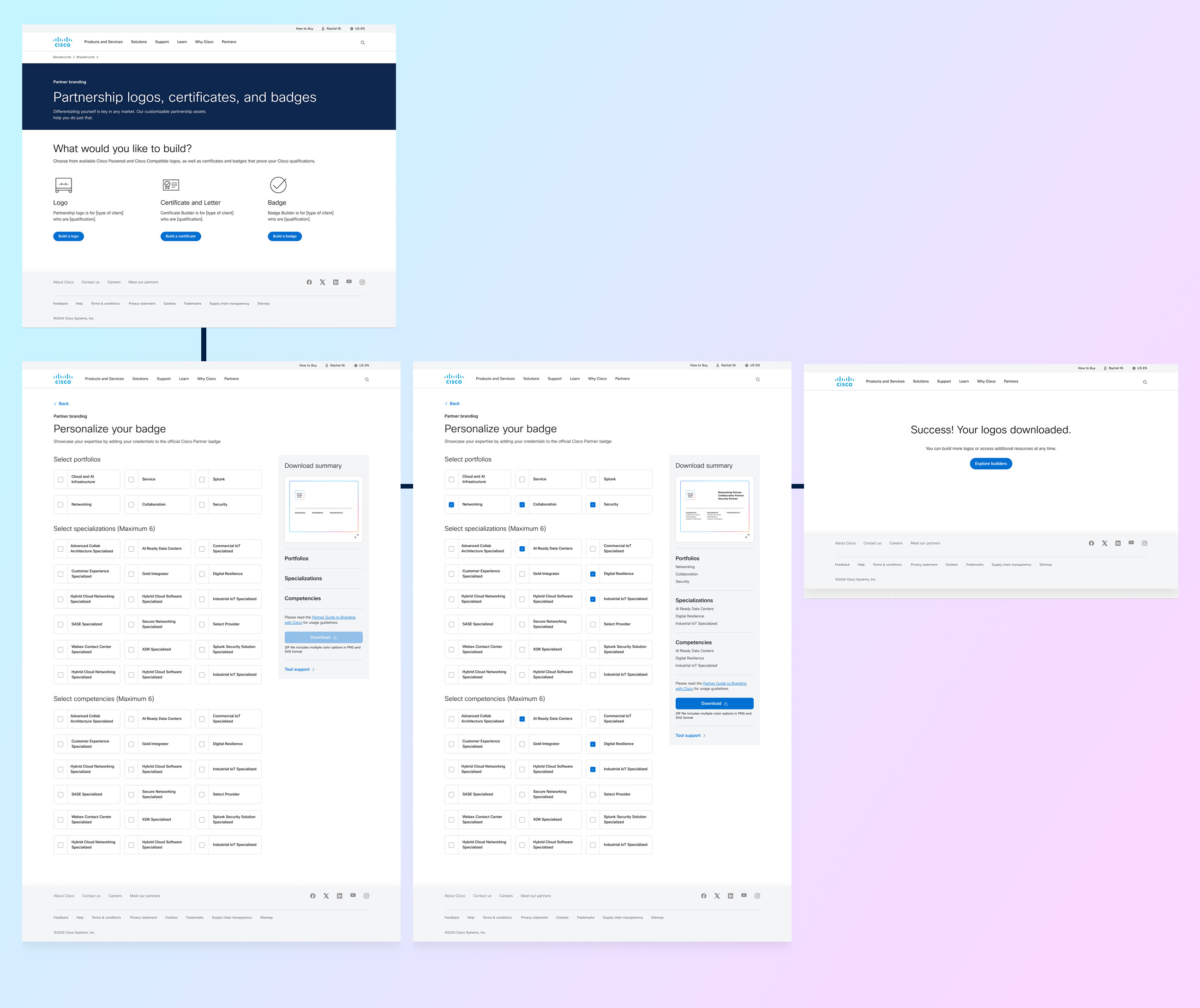This screenshot has height=1008, width=1200.
Task: Go Back using chevron on checked badge page
Action: tap(446, 404)
